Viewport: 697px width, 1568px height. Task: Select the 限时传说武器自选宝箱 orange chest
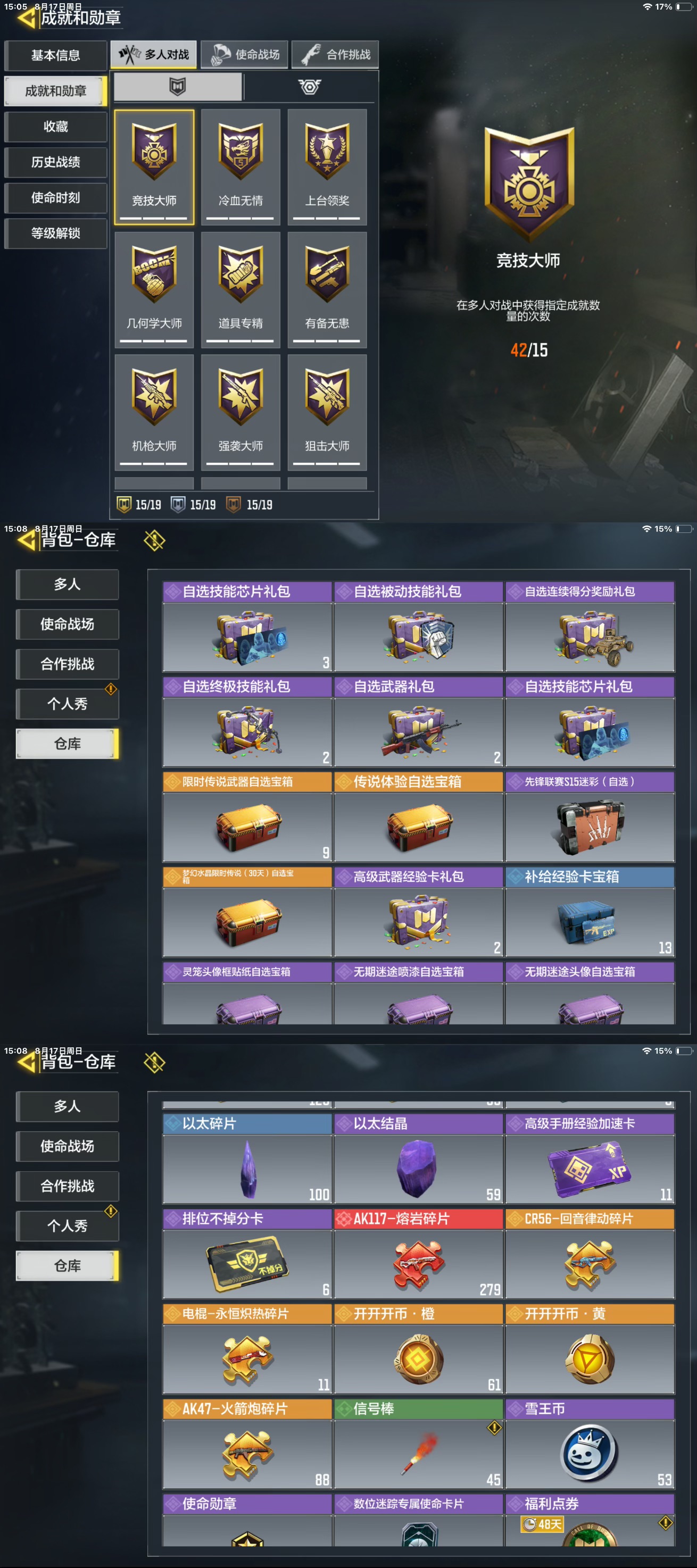click(x=247, y=817)
